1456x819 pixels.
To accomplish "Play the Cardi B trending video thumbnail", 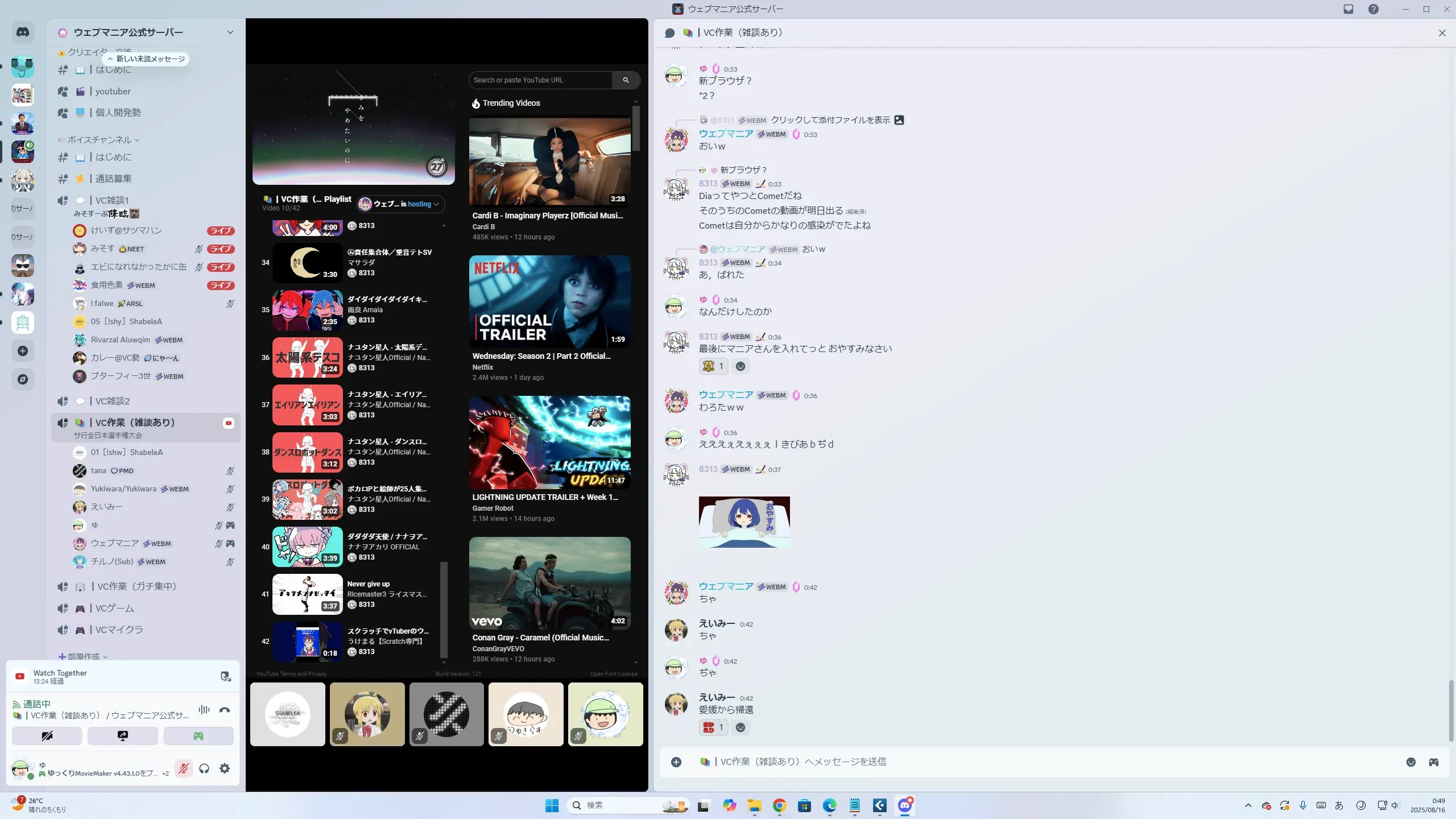I will click(549, 161).
